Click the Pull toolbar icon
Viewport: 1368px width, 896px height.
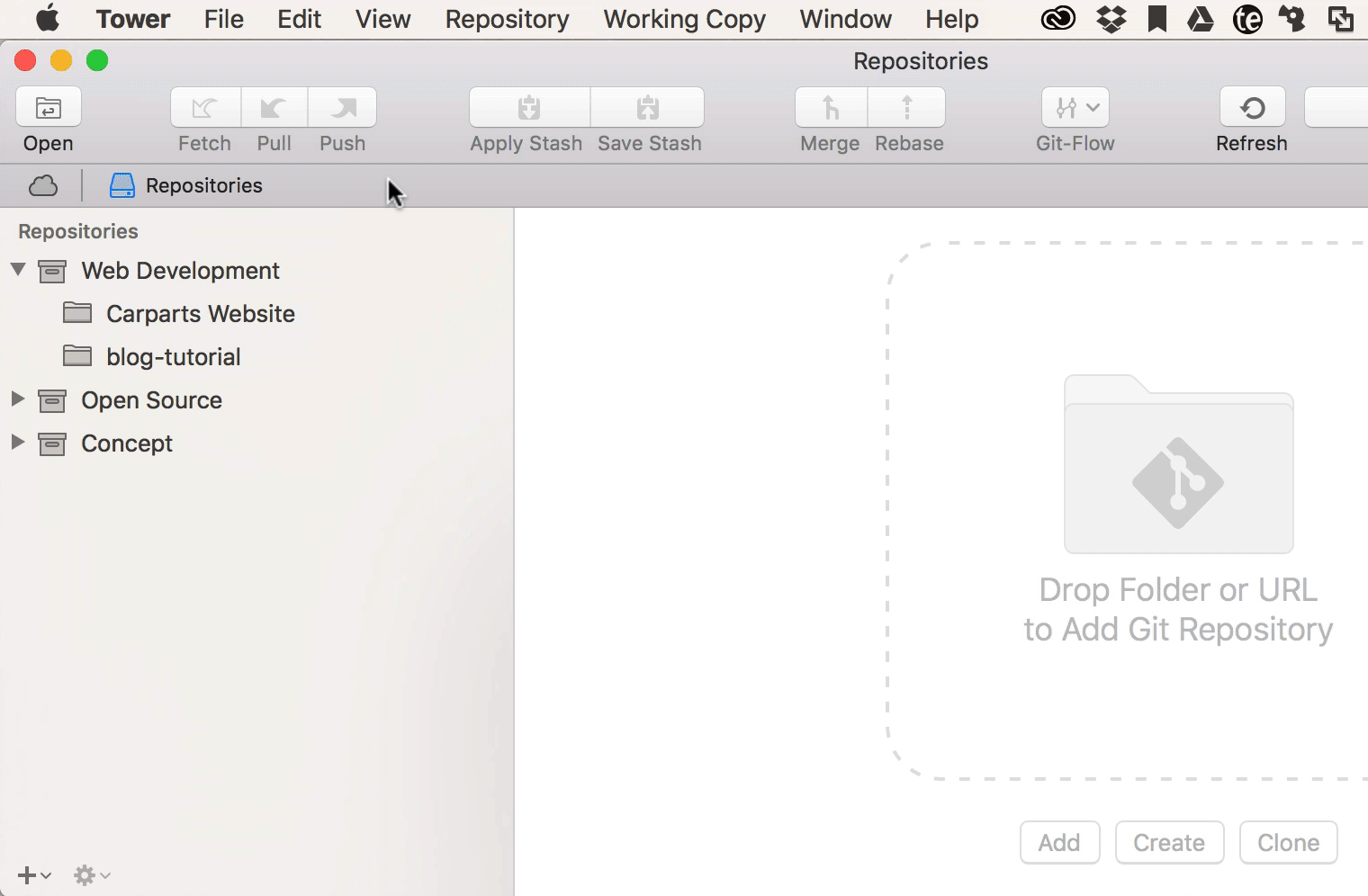point(274,108)
